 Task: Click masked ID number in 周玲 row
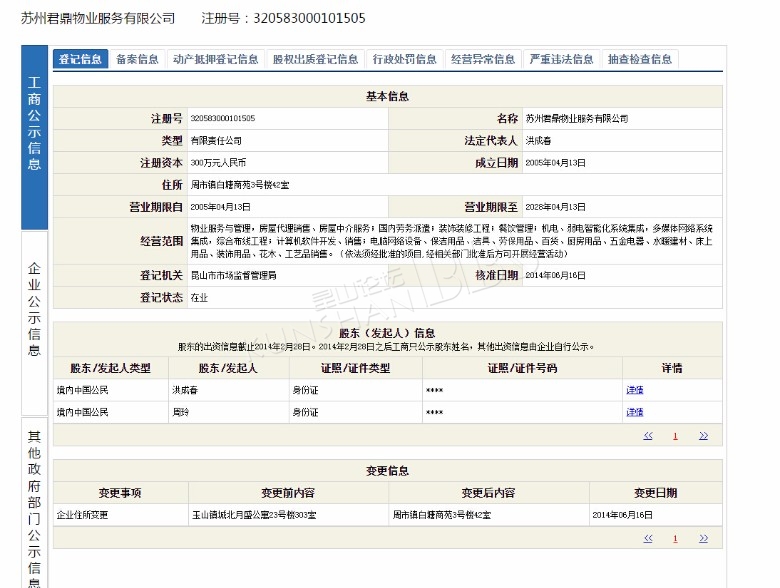434,412
